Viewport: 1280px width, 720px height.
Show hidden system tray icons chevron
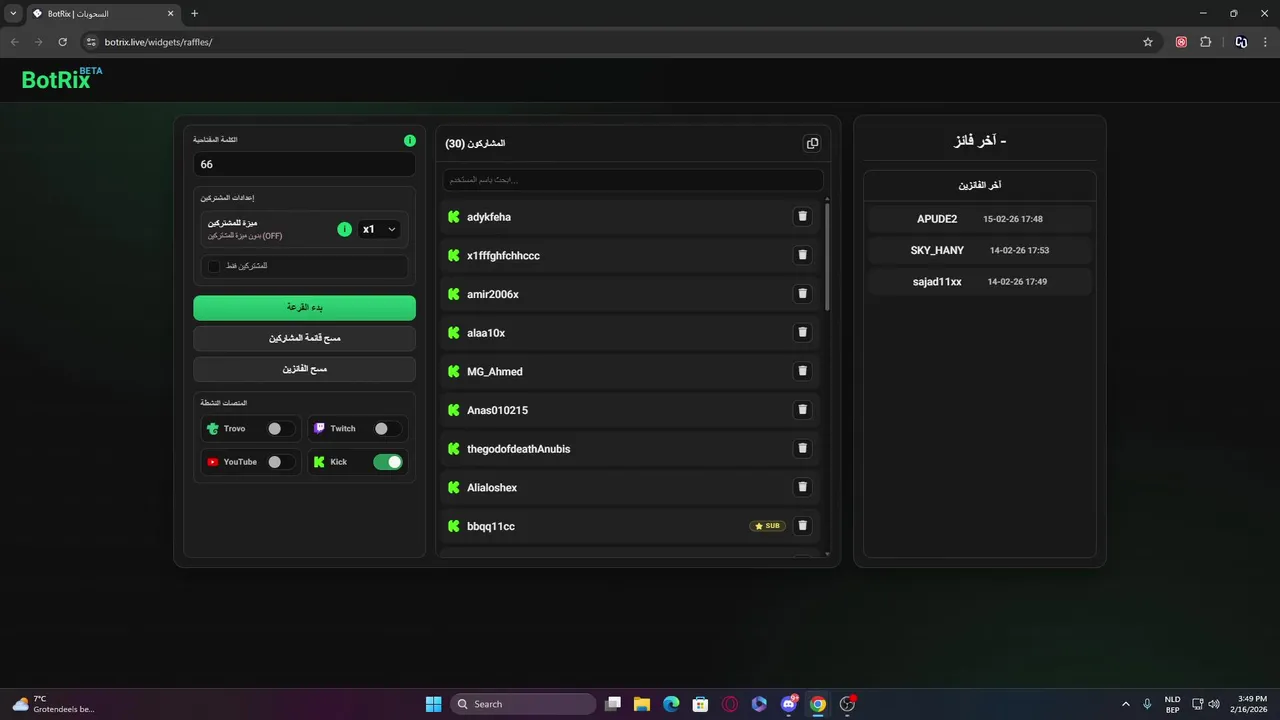pos(1126,704)
